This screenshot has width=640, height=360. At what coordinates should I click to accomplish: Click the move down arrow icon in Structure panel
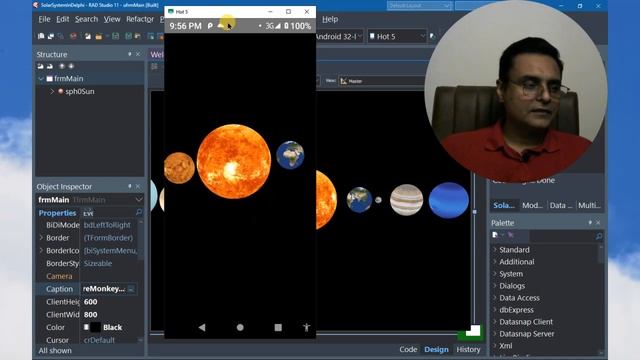click(x=71, y=66)
